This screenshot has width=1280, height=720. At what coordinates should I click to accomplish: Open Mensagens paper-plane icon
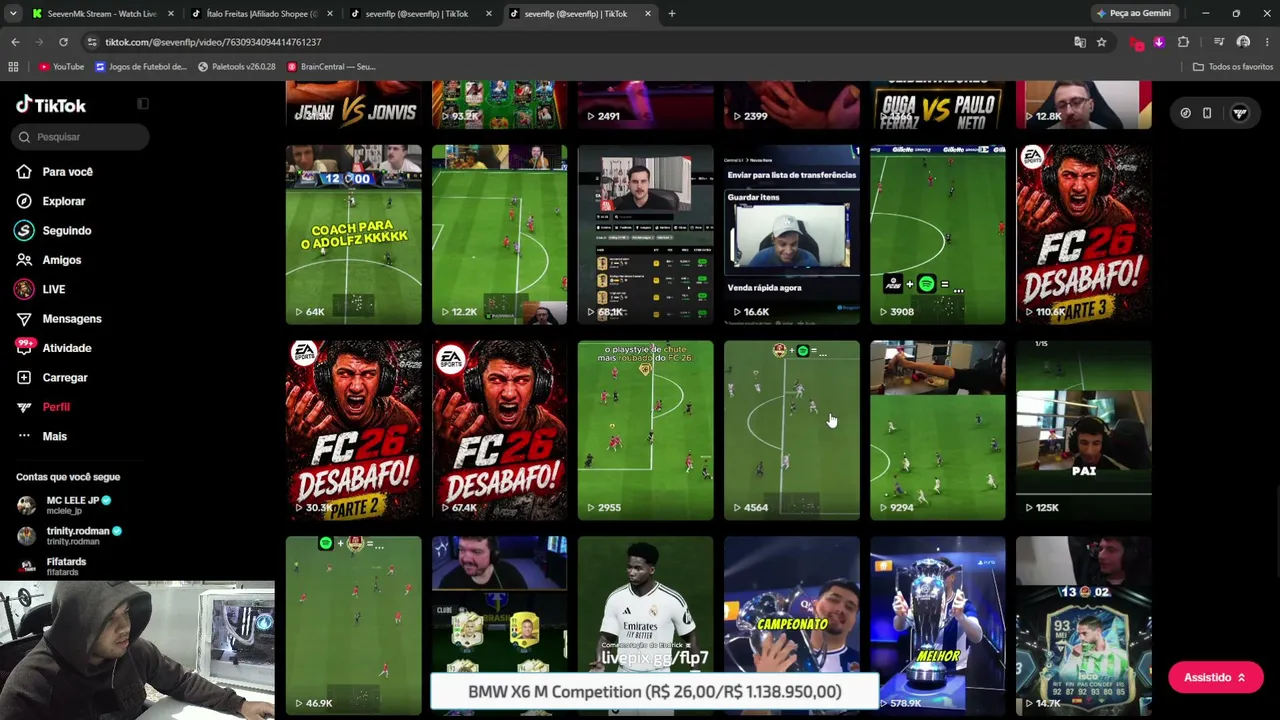point(24,319)
